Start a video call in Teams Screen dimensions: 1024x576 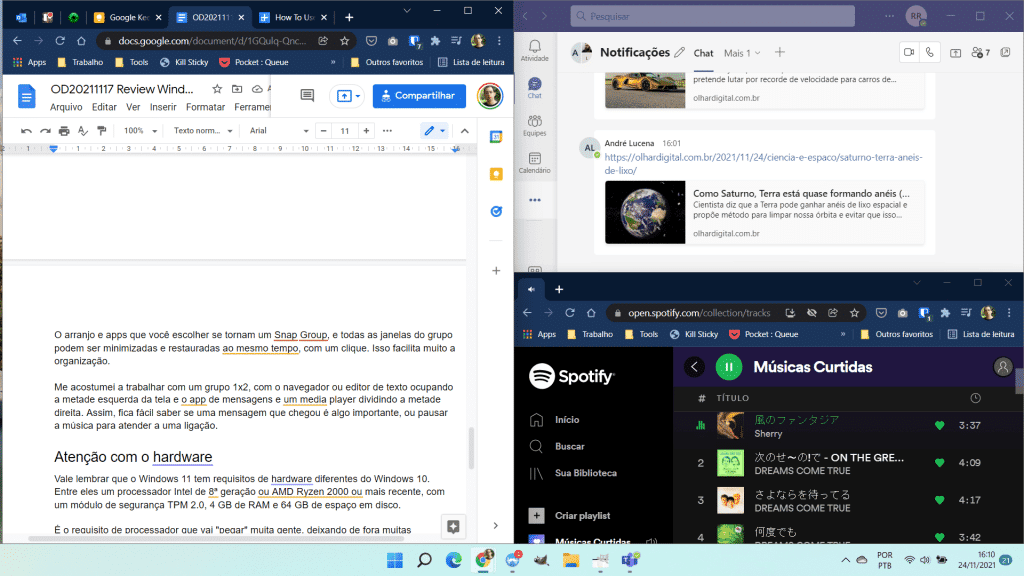pos(908,52)
